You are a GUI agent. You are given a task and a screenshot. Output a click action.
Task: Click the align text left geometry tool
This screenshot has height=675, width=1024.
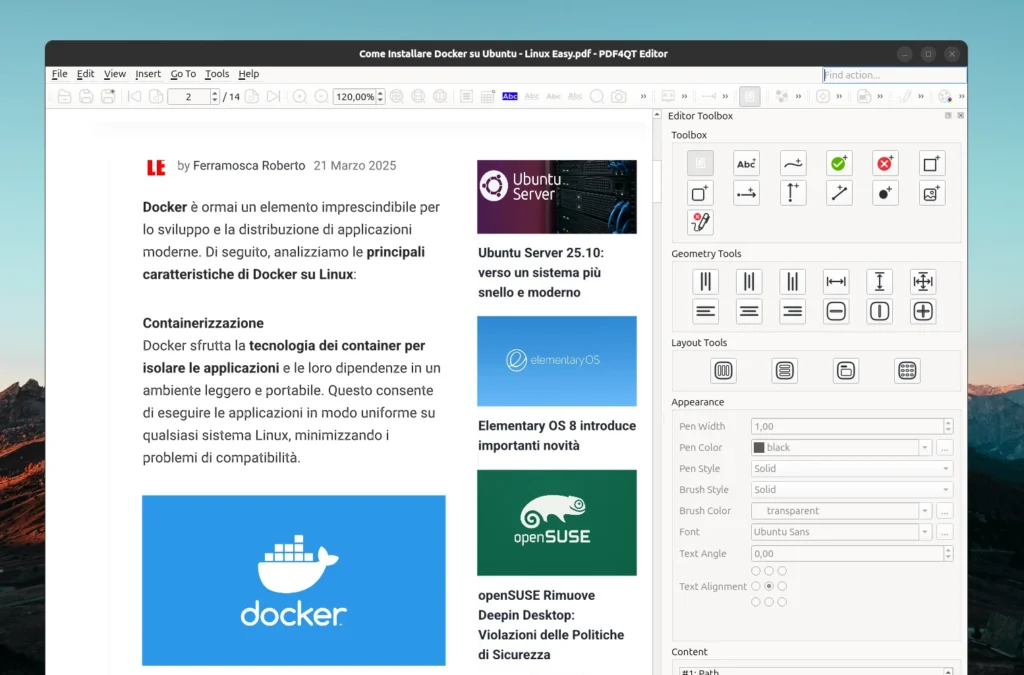706,311
